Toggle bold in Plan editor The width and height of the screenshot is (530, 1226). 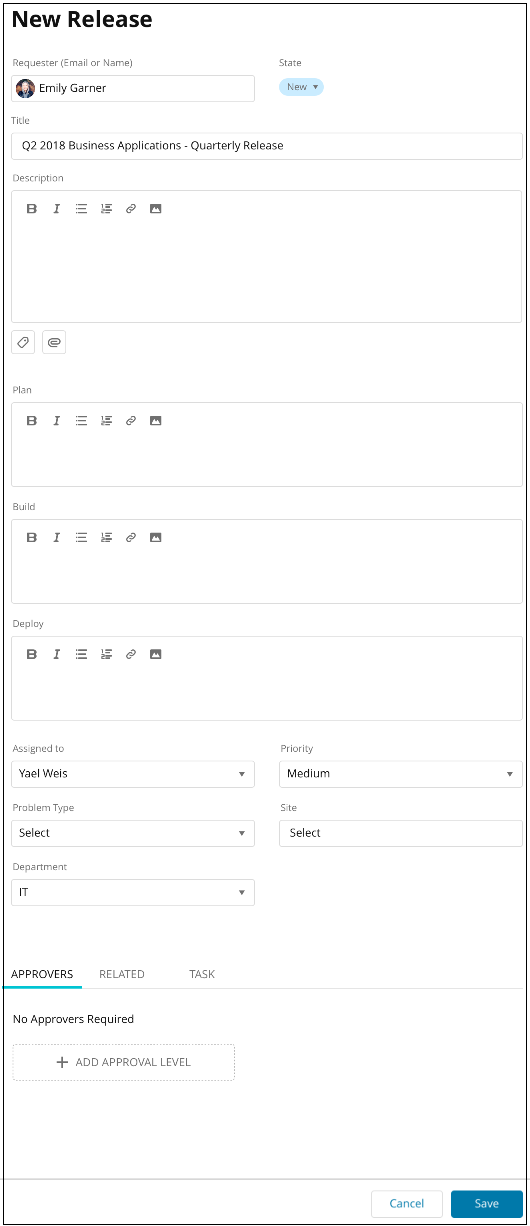click(31, 421)
